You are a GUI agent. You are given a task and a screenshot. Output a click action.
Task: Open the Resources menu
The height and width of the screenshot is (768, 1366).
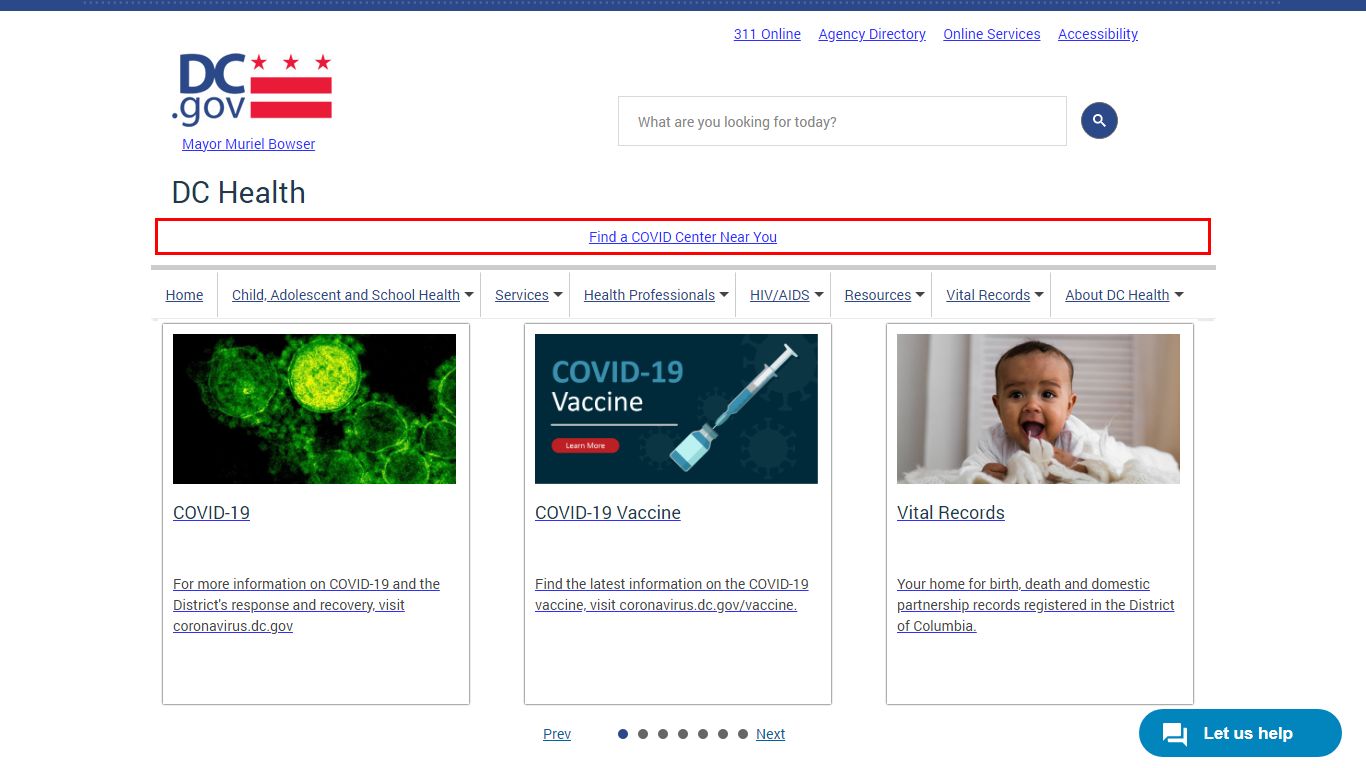pos(878,295)
